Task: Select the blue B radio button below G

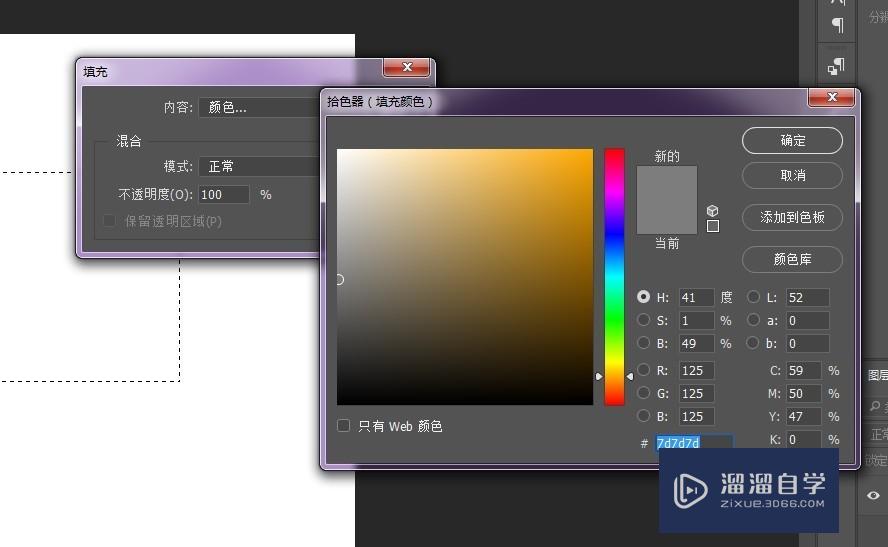Action: click(x=643, y=416)
